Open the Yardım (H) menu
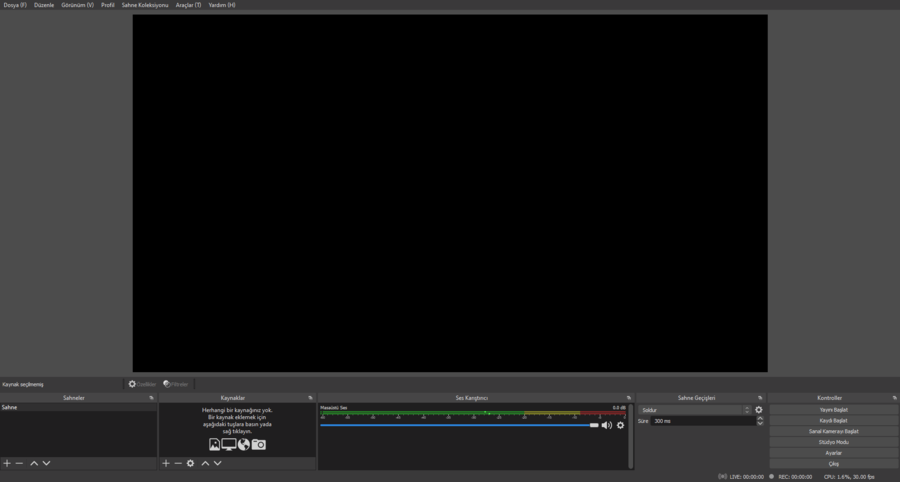Viewport: 900px width, 482px height. click(222, 5)
